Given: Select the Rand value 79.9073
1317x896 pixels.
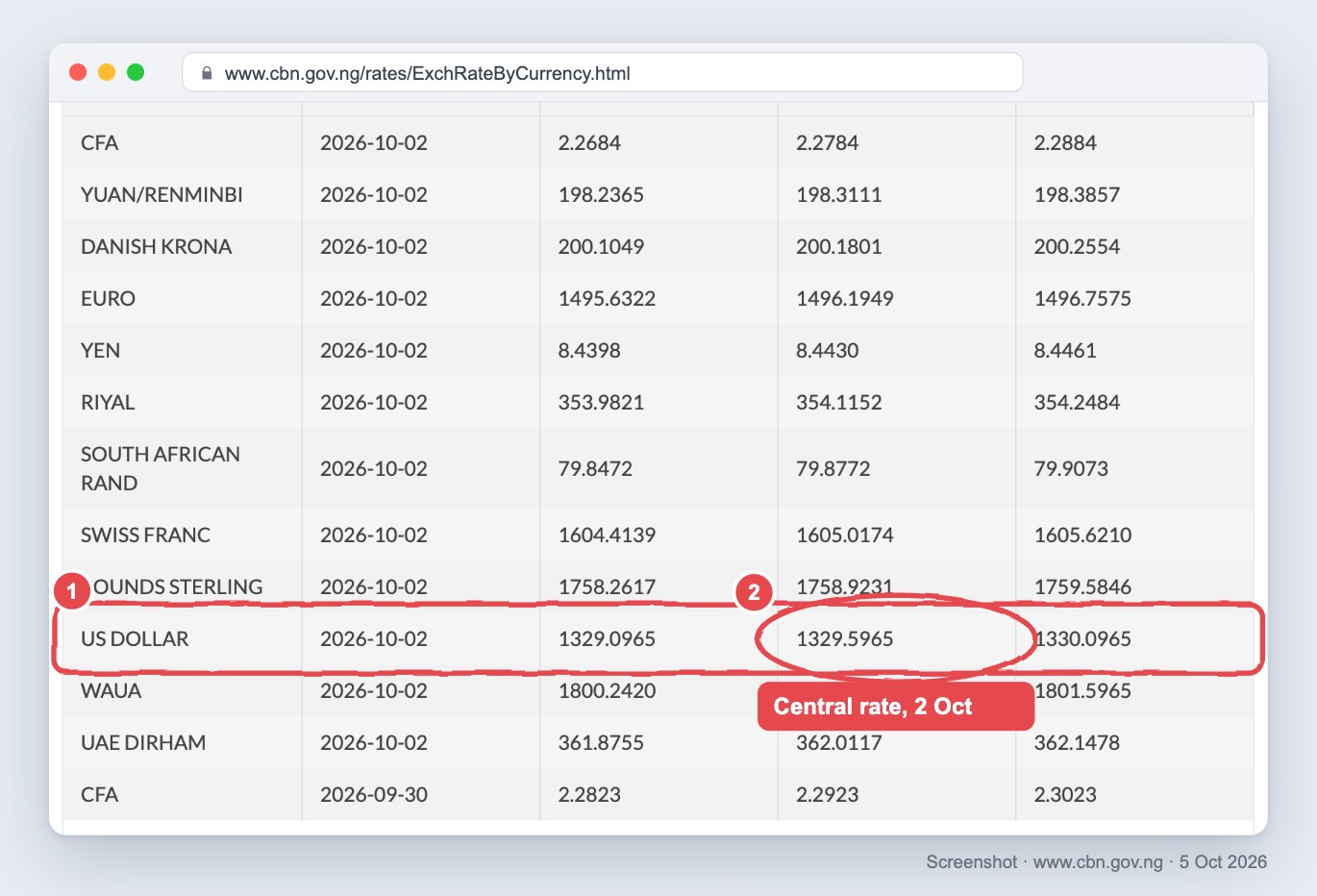Looking at the screenshot, I should pos(1072,469).
